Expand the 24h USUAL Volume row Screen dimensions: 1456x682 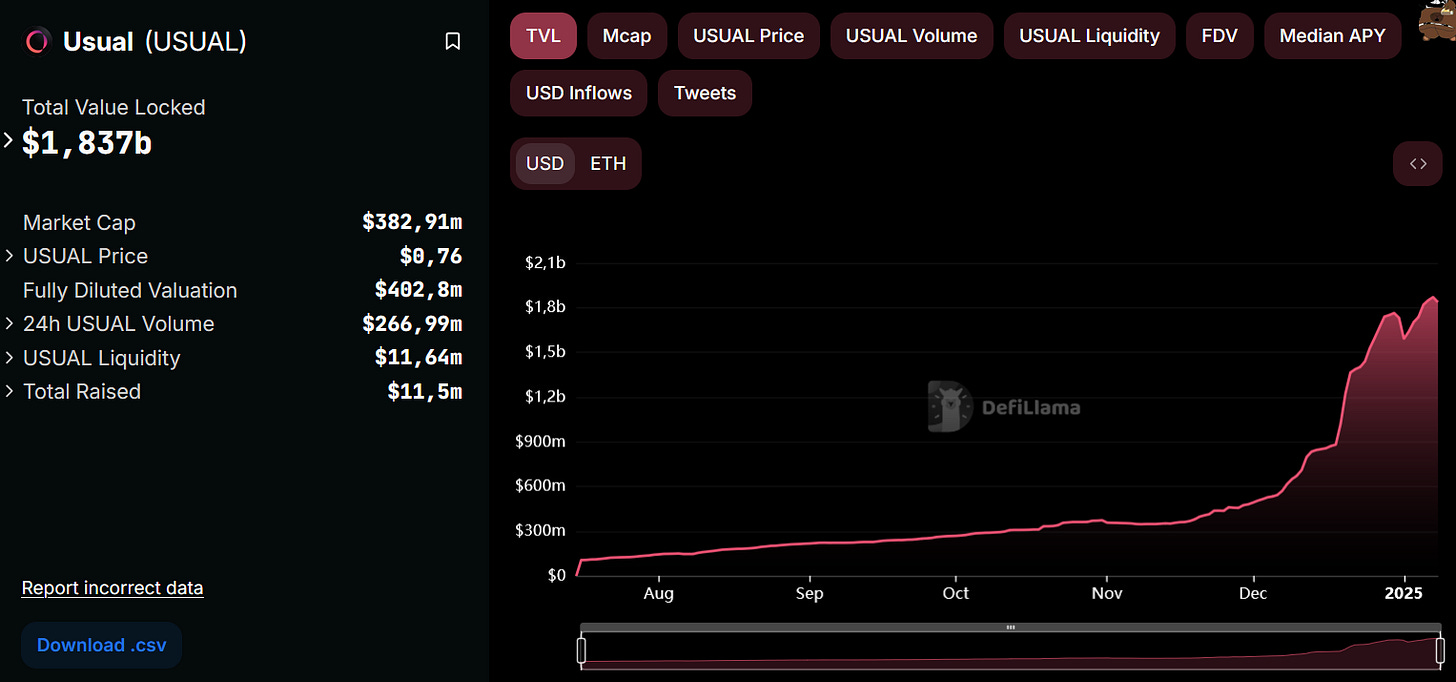point(9,324)
